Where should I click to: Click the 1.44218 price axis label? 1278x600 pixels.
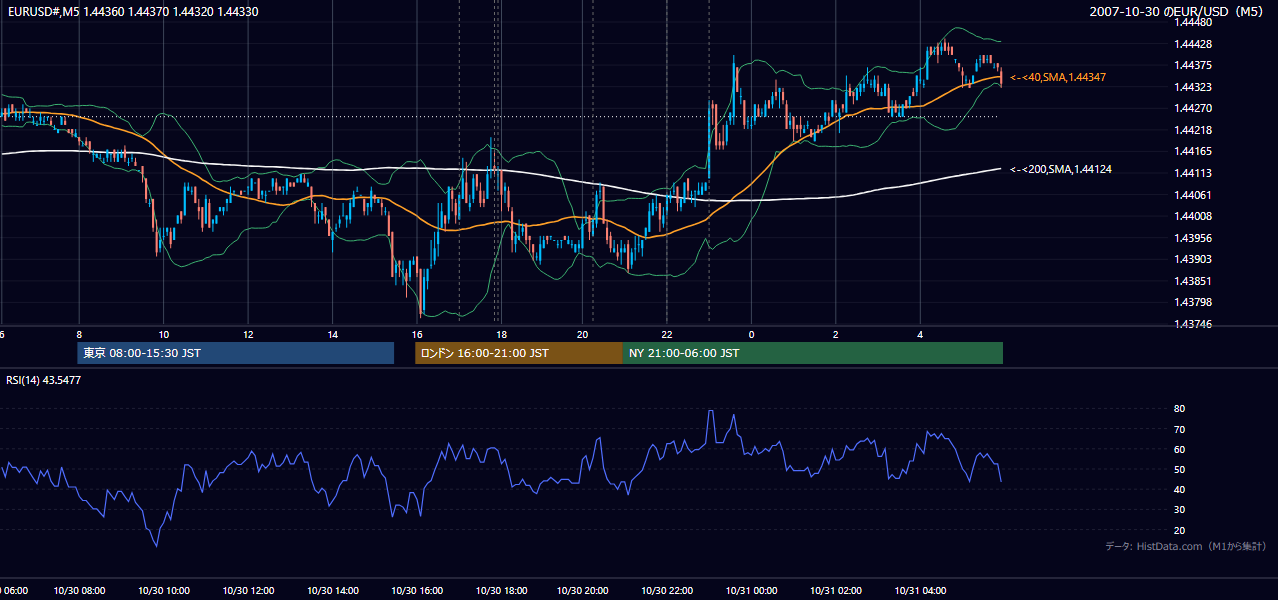coord(1193,131)
